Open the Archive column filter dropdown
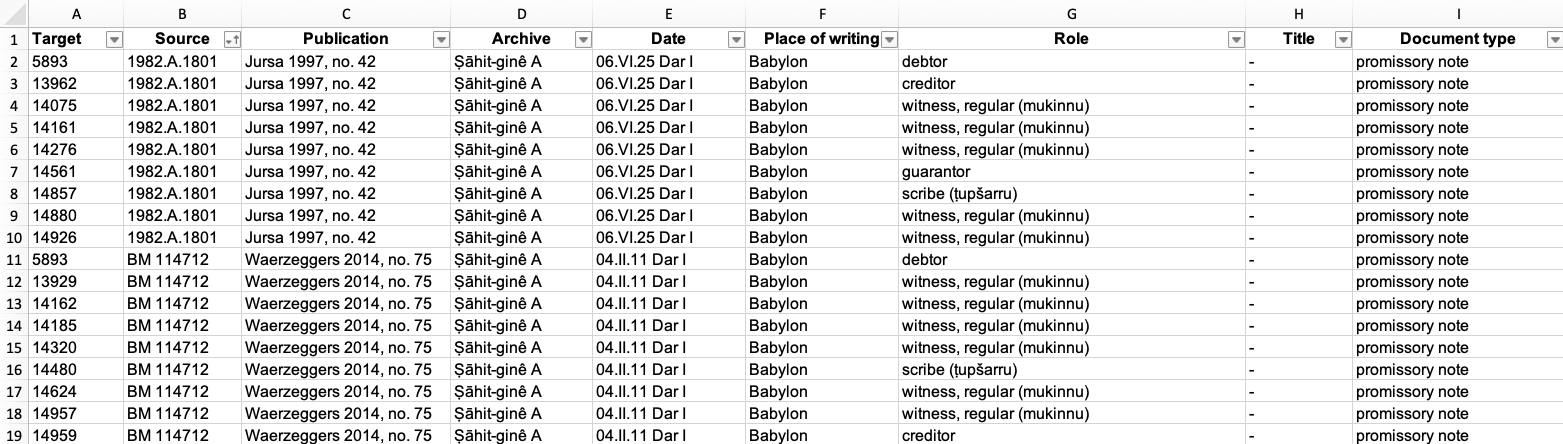This screenshot has width=1563, height=444. 583,39
